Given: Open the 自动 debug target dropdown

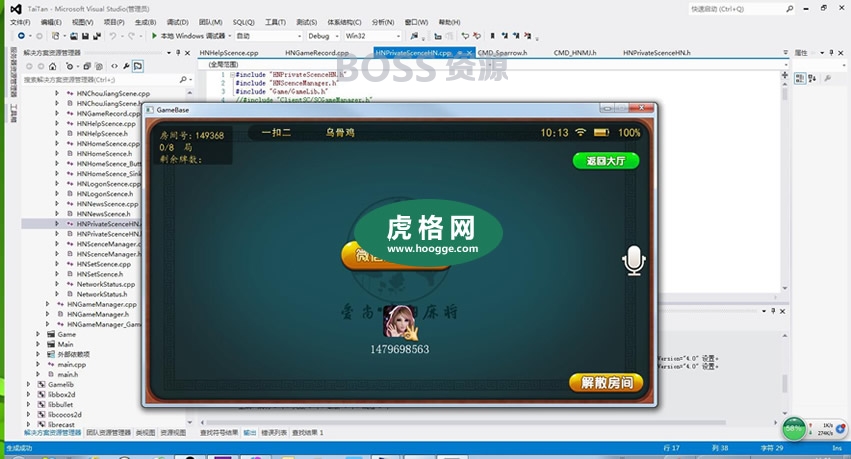Looking at the screenshot, I should coord(268,36).
